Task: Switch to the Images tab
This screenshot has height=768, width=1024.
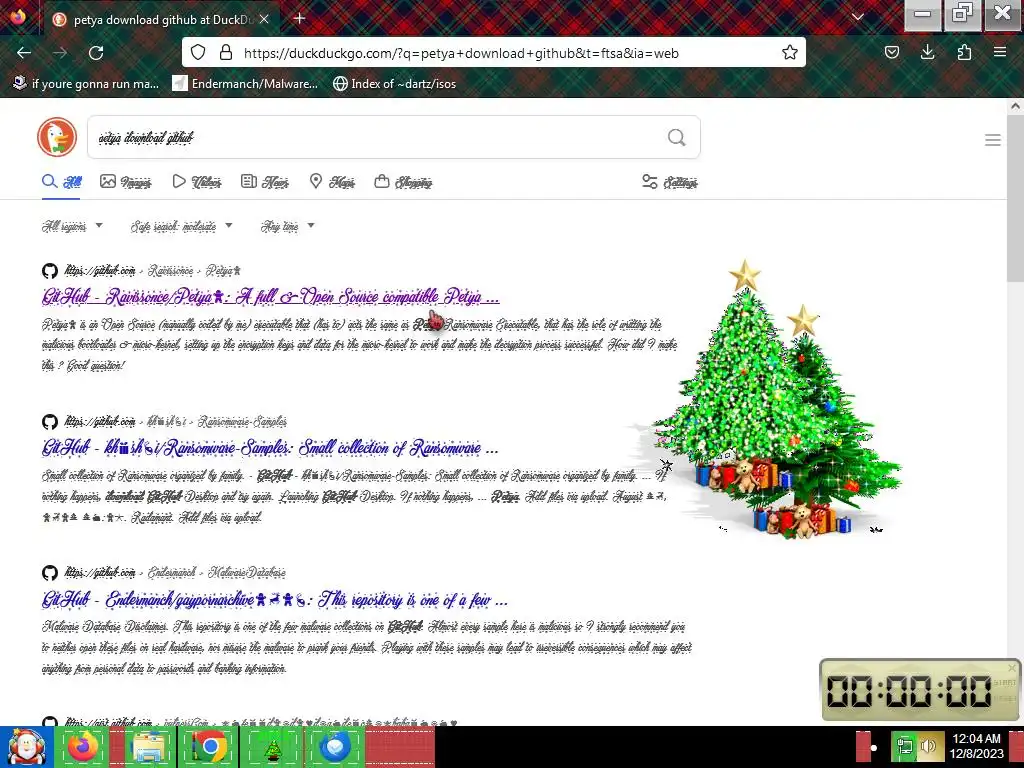Action: [125, 182]
